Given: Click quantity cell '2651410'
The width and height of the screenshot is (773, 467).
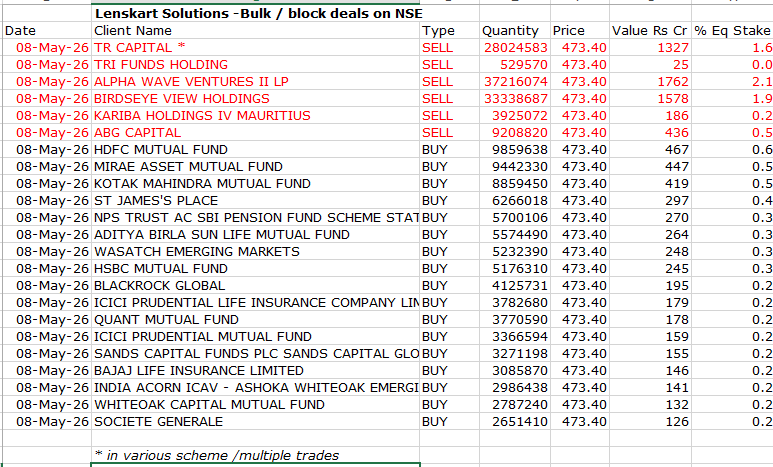Looking at the screenshot, I should coord(515,422).
